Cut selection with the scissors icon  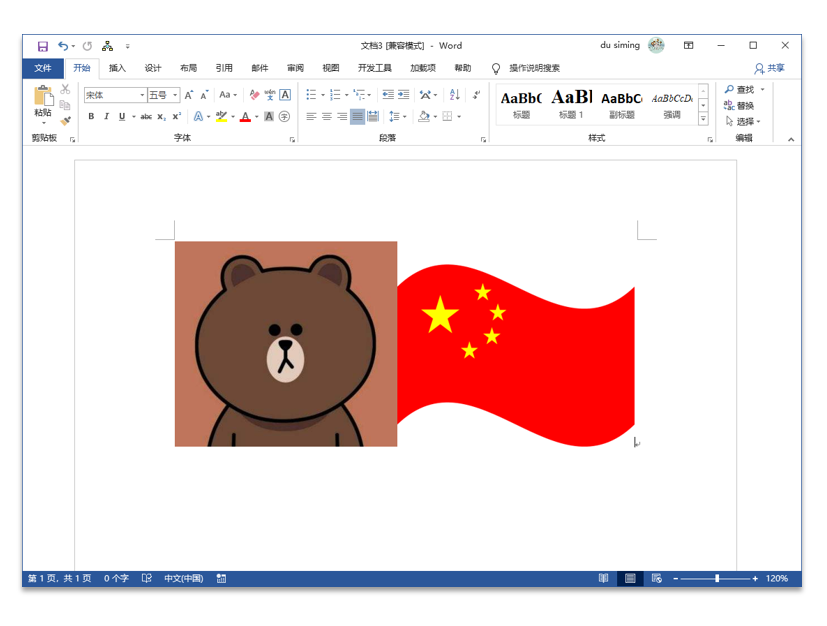65,89
